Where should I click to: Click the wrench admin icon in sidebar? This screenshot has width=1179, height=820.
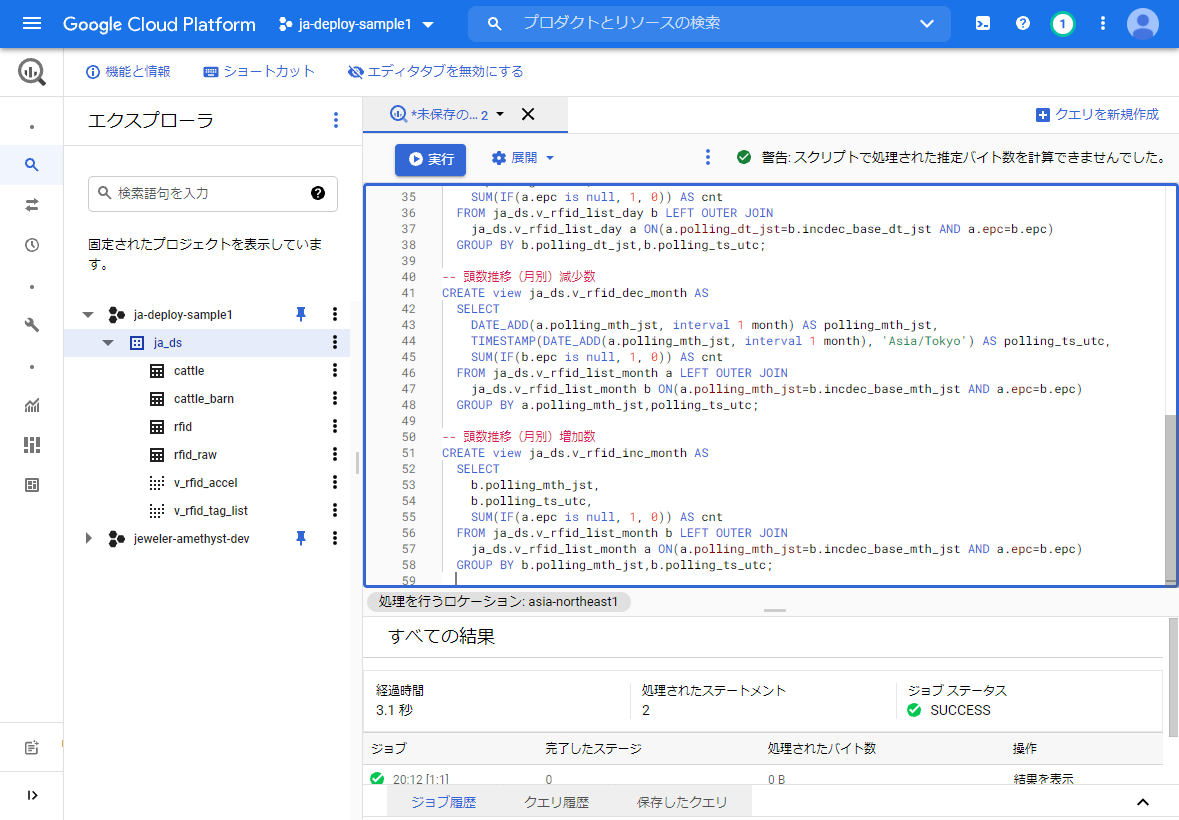[x=32, y=325]
